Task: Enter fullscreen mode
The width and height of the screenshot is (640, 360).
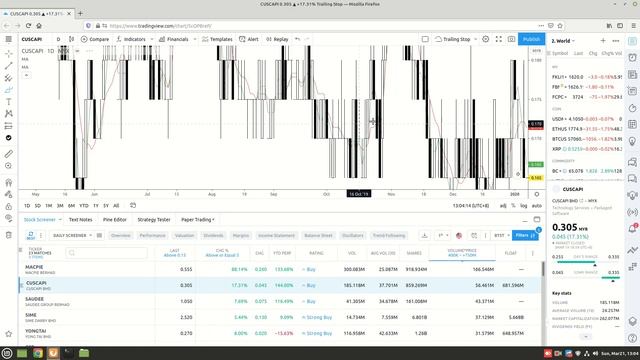Action: [498, 39]
